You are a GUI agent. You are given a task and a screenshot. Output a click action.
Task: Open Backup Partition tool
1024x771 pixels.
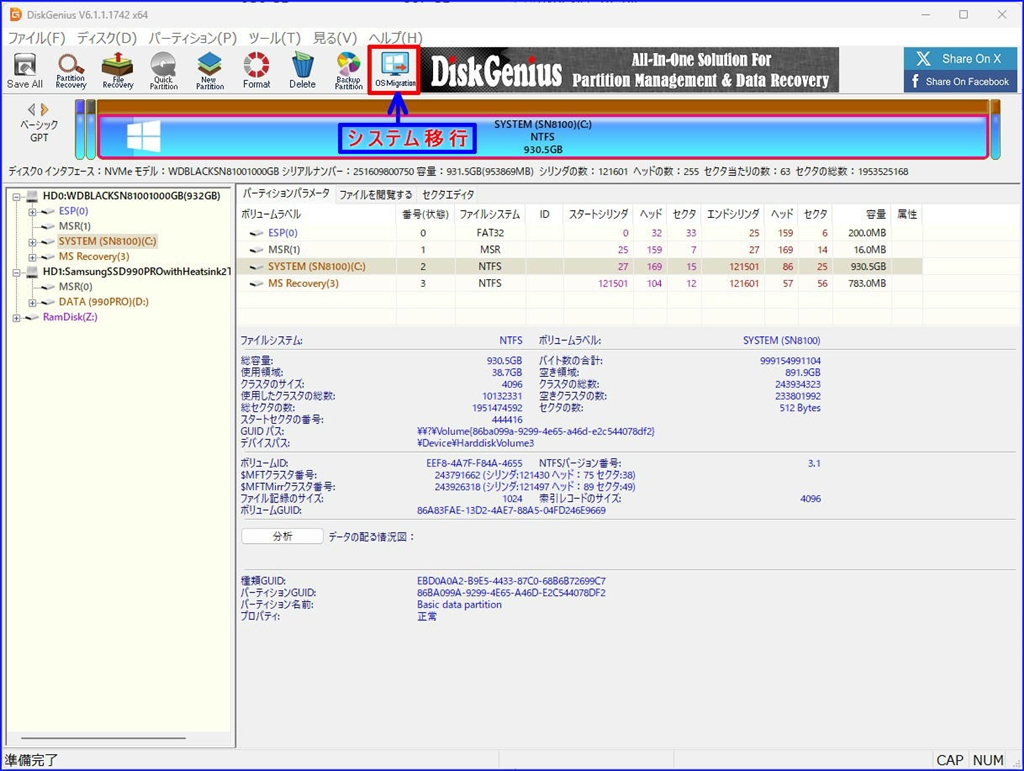348,70
